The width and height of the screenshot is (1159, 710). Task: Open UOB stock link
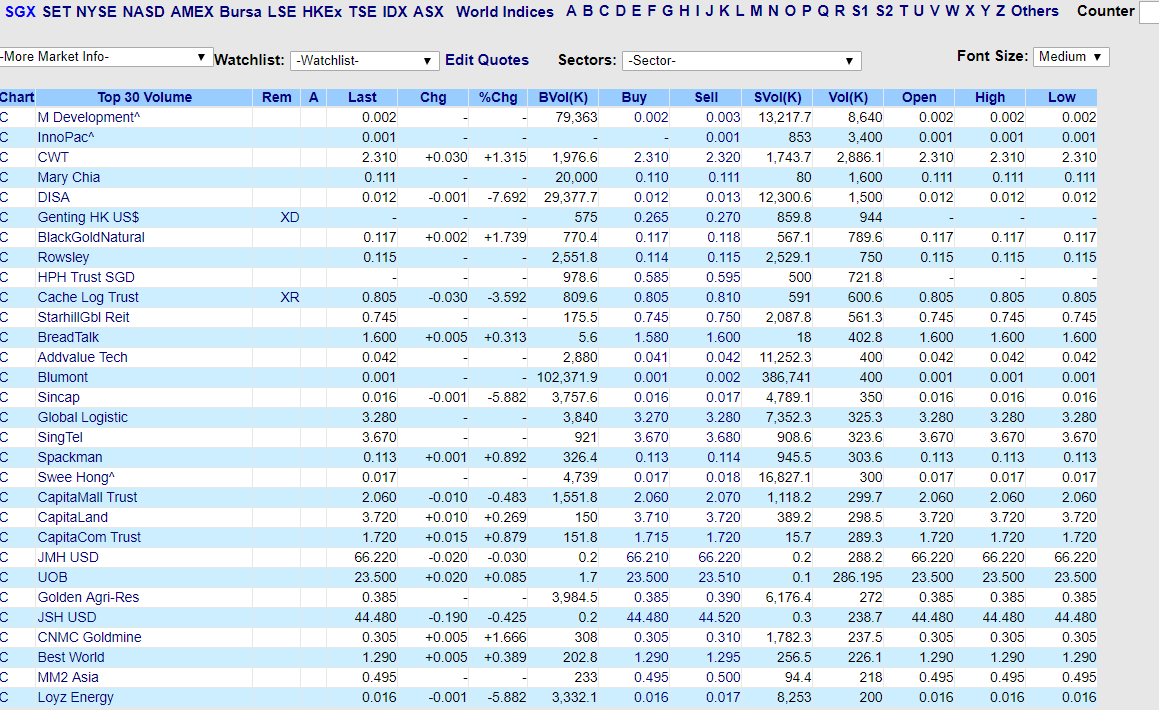coord(52,577)
